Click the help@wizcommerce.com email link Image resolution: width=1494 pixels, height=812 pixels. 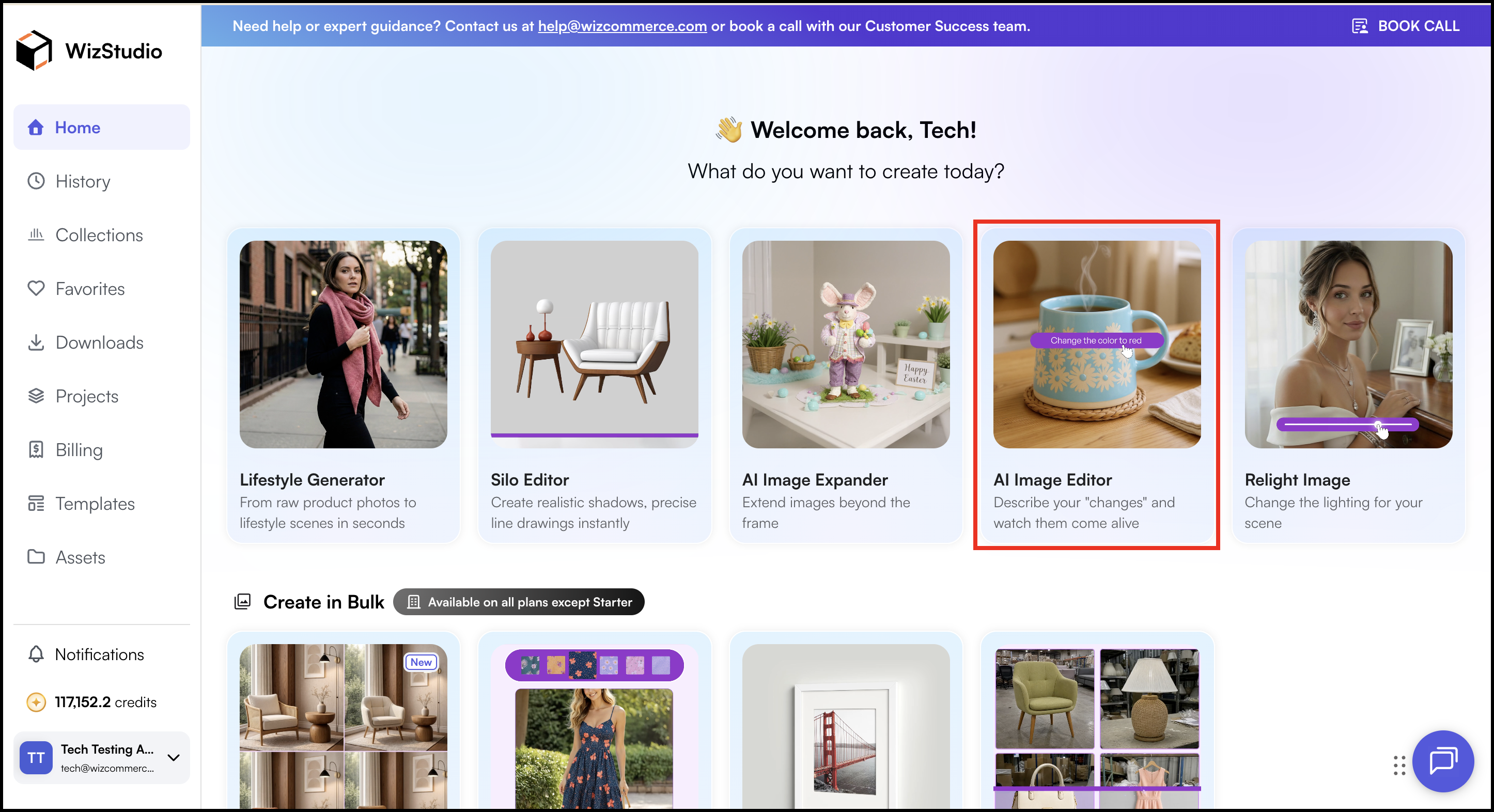point(623,26)
